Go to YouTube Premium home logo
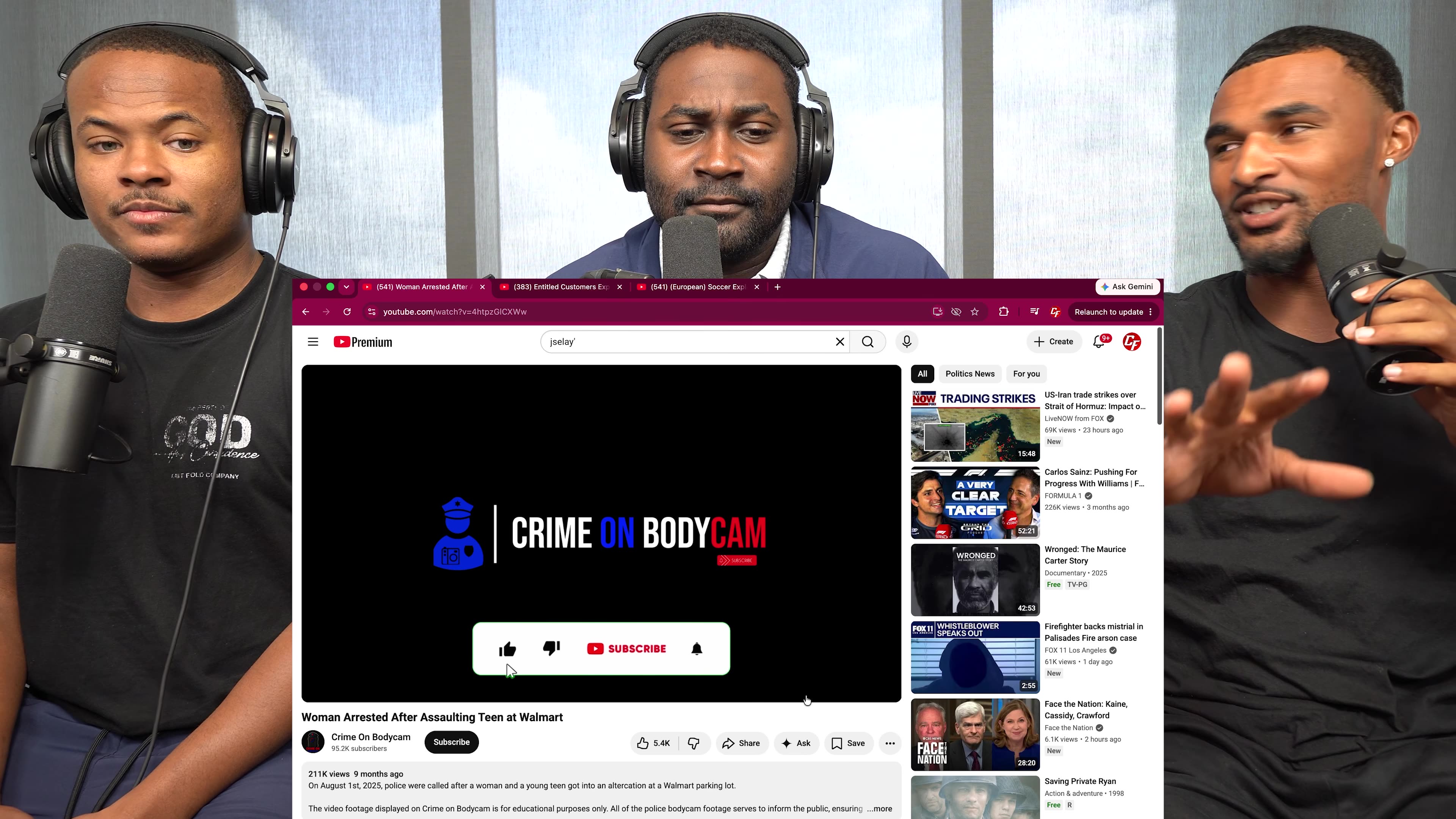Screen dimensions: 1456x819 tap(363, 342)
